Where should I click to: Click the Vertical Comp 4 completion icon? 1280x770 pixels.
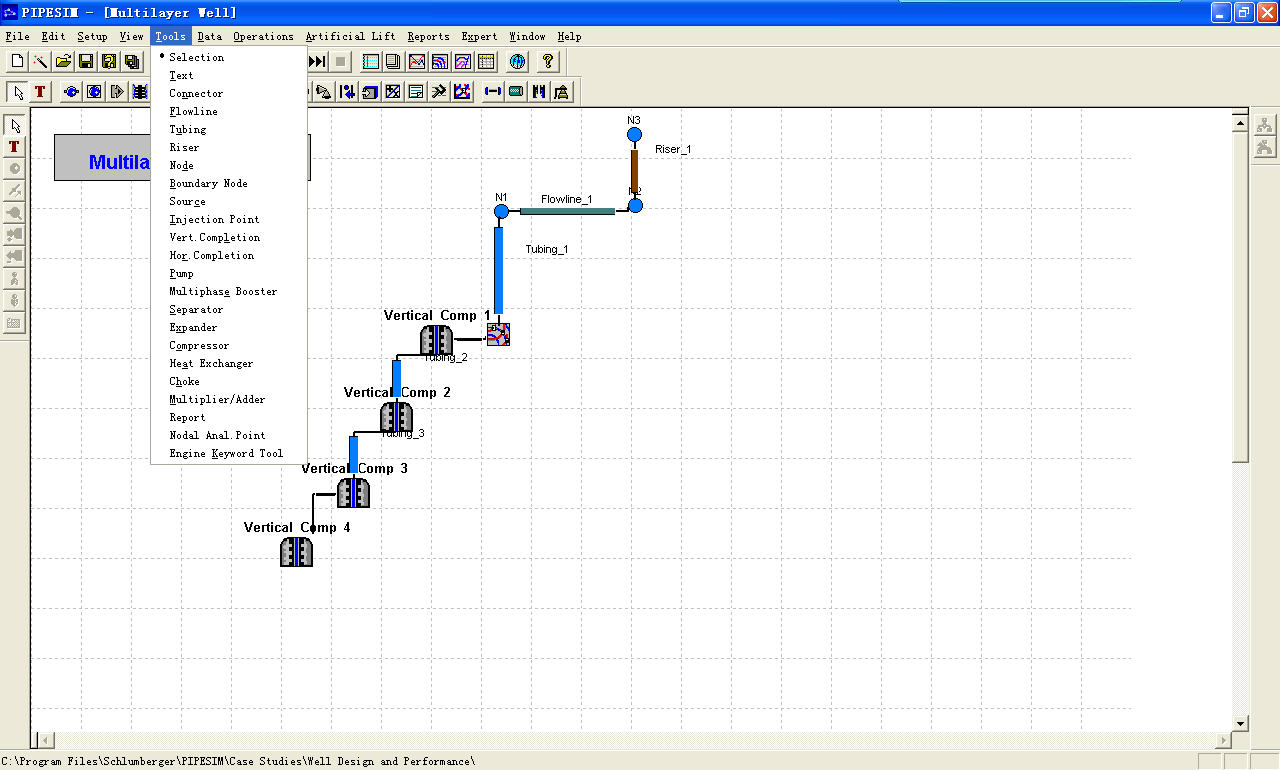[296, 552]
